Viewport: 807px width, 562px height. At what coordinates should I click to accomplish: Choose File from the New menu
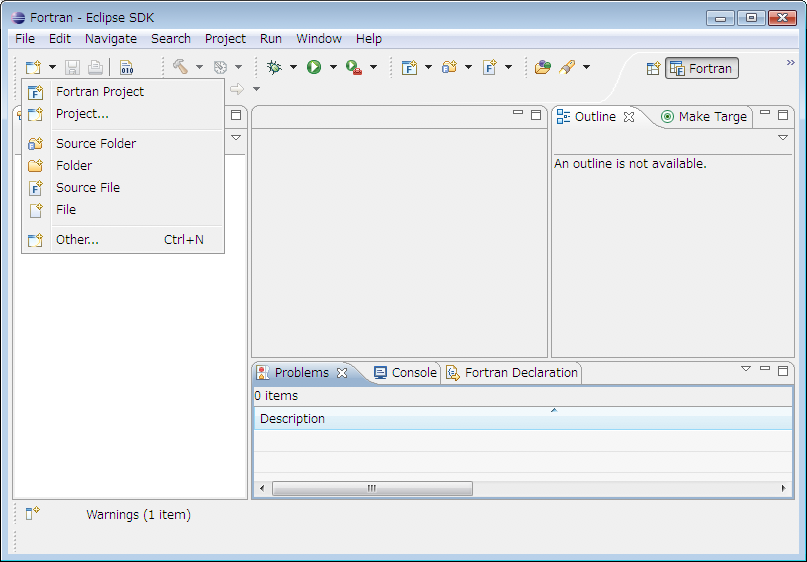[x=123, y=210]
